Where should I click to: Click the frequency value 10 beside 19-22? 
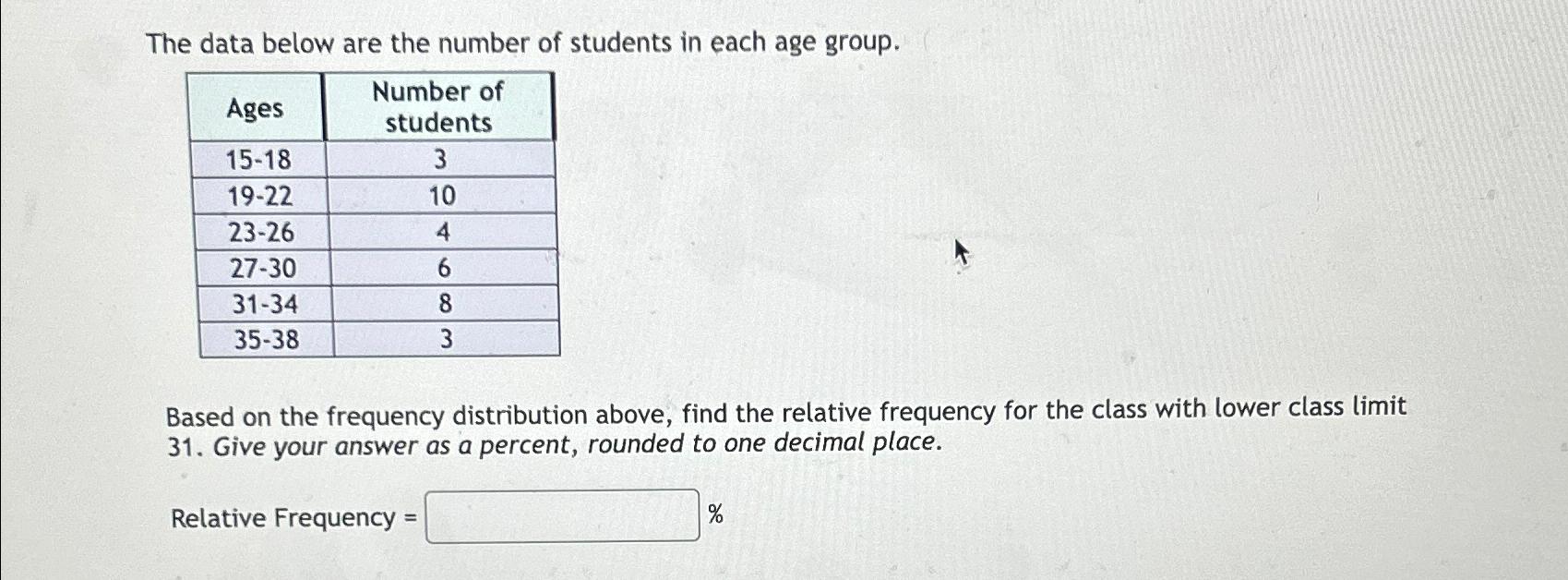click(x=442, y=197)
